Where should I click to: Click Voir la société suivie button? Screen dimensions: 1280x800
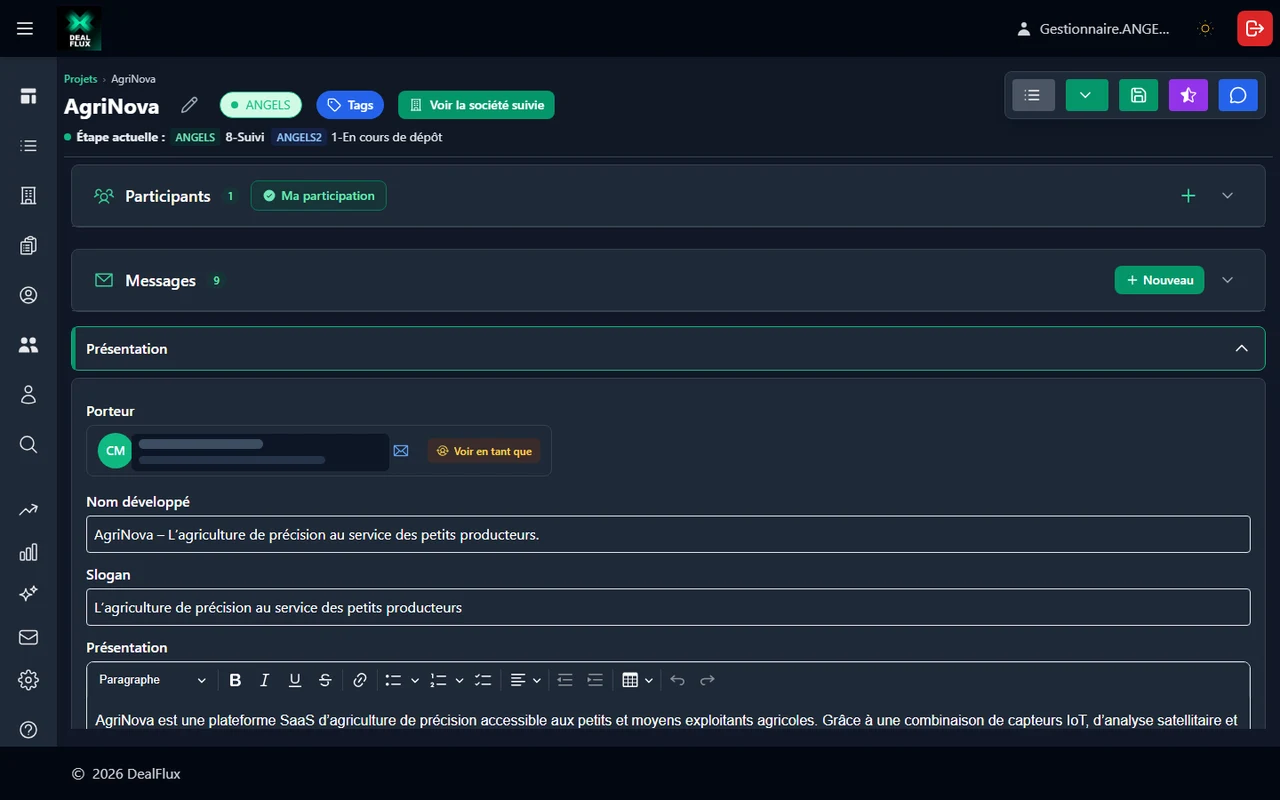click(476, 105)
